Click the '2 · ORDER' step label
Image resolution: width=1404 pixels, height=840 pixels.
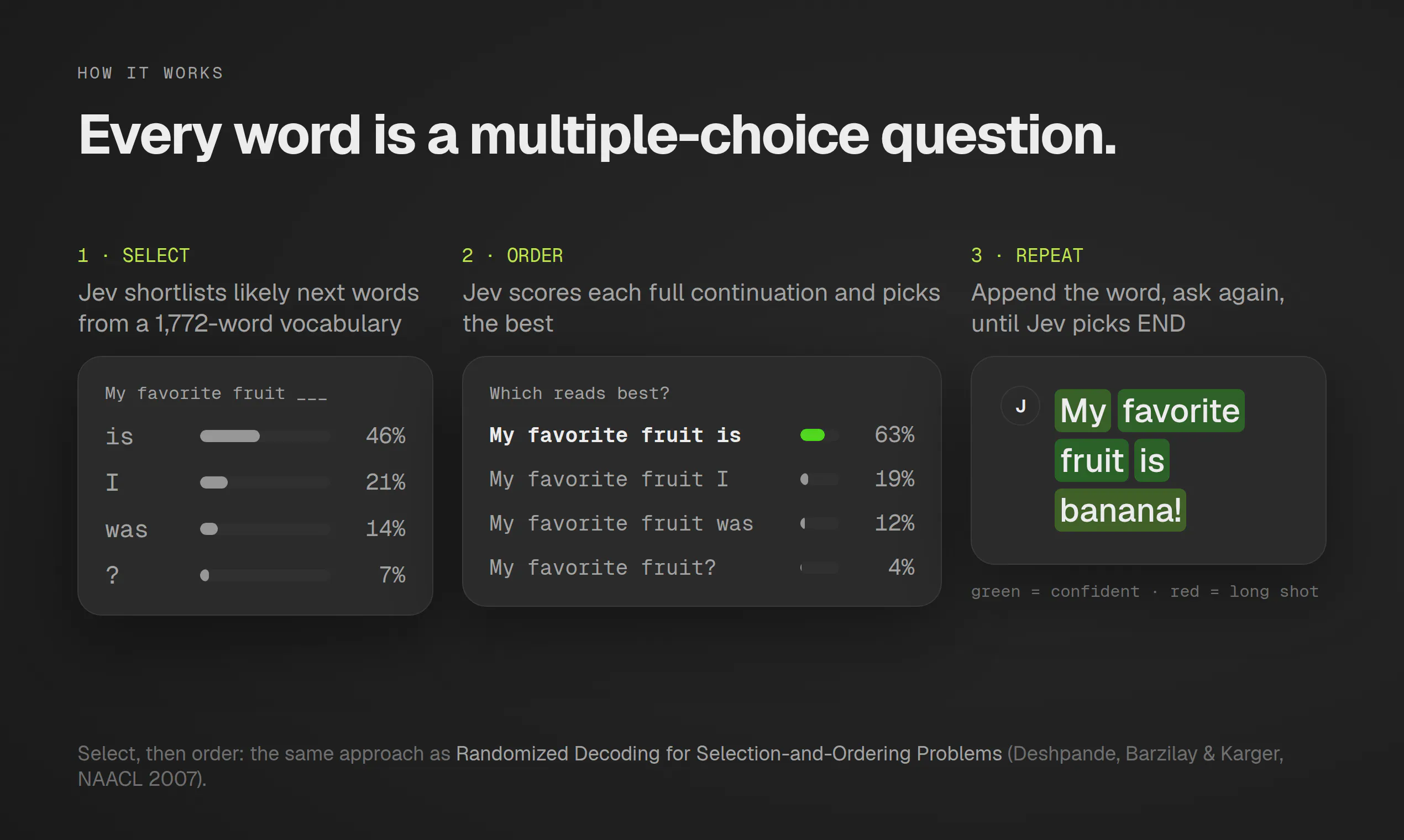pos(512,255)
